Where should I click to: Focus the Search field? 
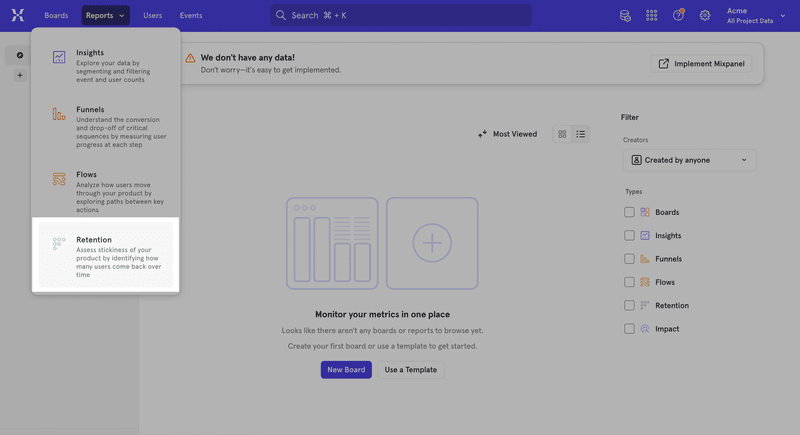click(x=401, y=15)
